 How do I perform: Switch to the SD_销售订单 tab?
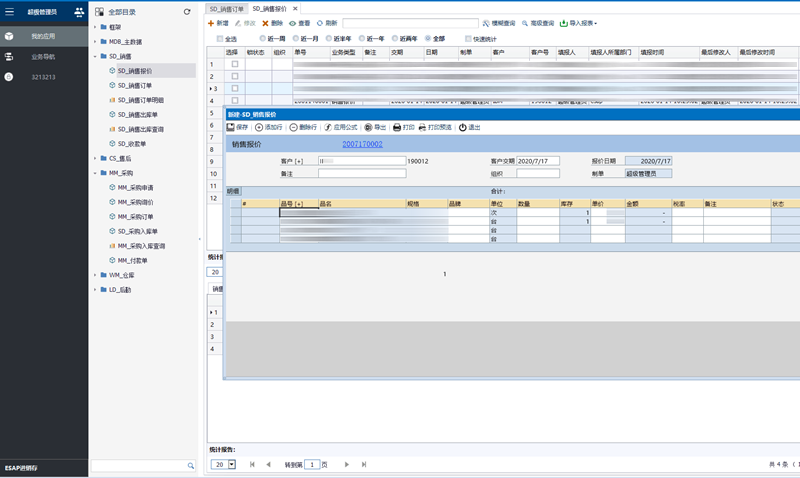227,9
